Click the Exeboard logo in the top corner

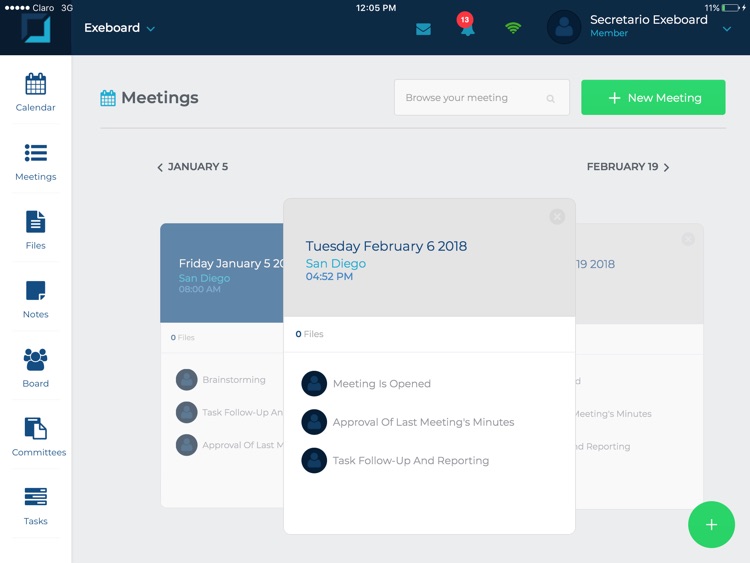click(x=35, y=28)
